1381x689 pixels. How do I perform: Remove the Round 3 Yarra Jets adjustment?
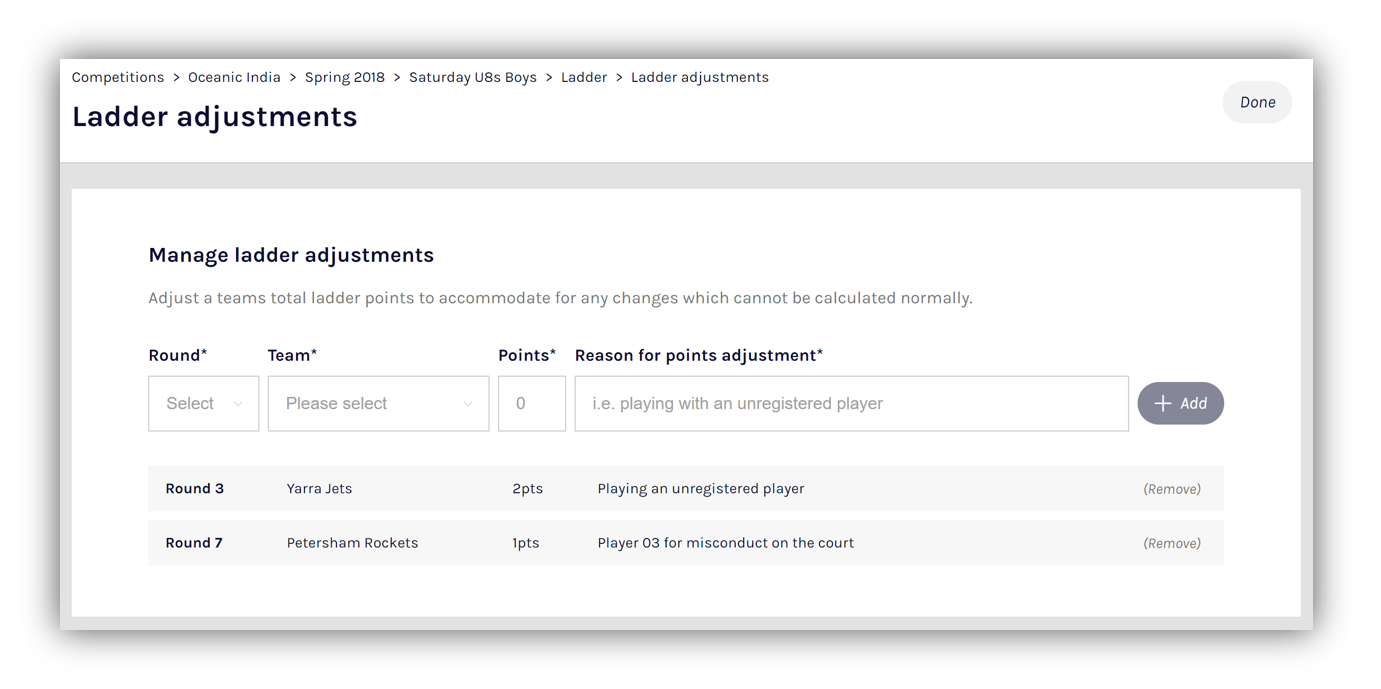(1171, 489)
